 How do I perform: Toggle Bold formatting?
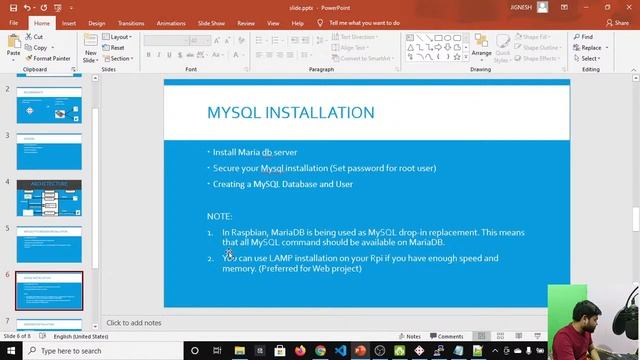(149, 55)
